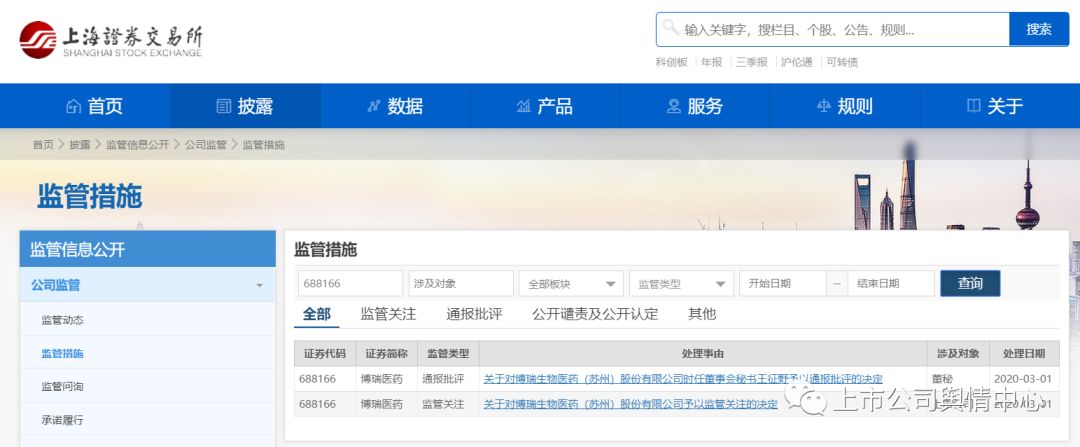Click the document icon beside 披露

[223, 106]
